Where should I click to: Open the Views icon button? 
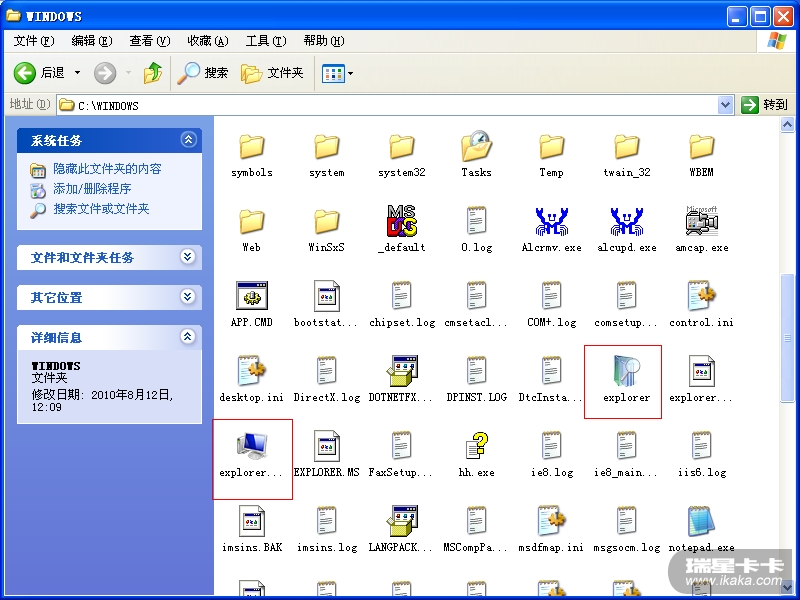[333, 73]
